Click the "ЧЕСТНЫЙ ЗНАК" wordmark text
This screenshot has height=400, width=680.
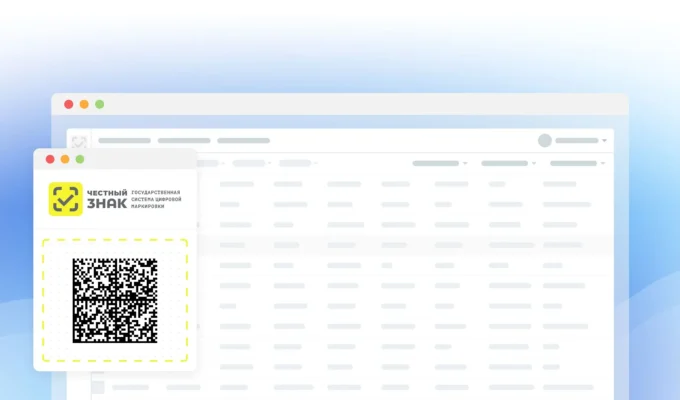pyautogui.click(x=107, y=199)
